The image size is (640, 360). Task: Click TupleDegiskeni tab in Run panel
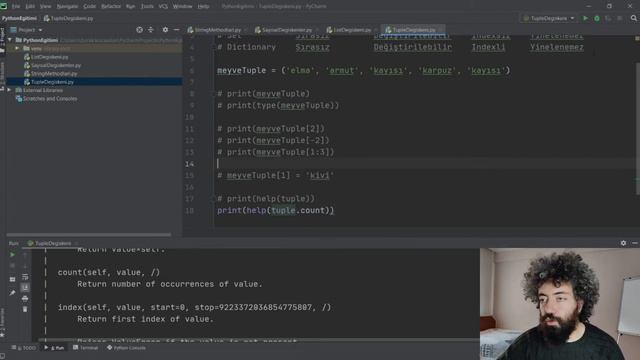click(x=53, y=243)
